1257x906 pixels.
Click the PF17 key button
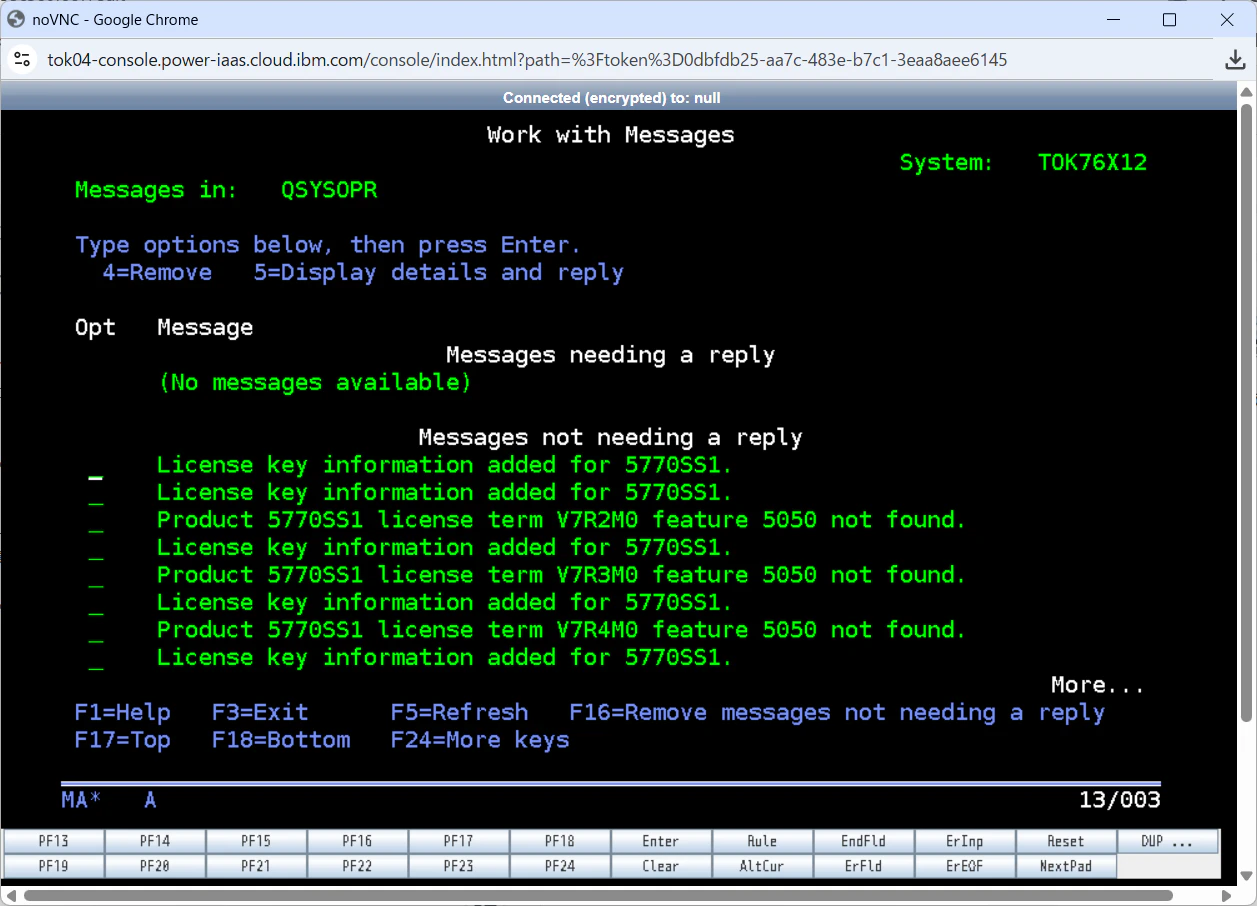[459, 841]
